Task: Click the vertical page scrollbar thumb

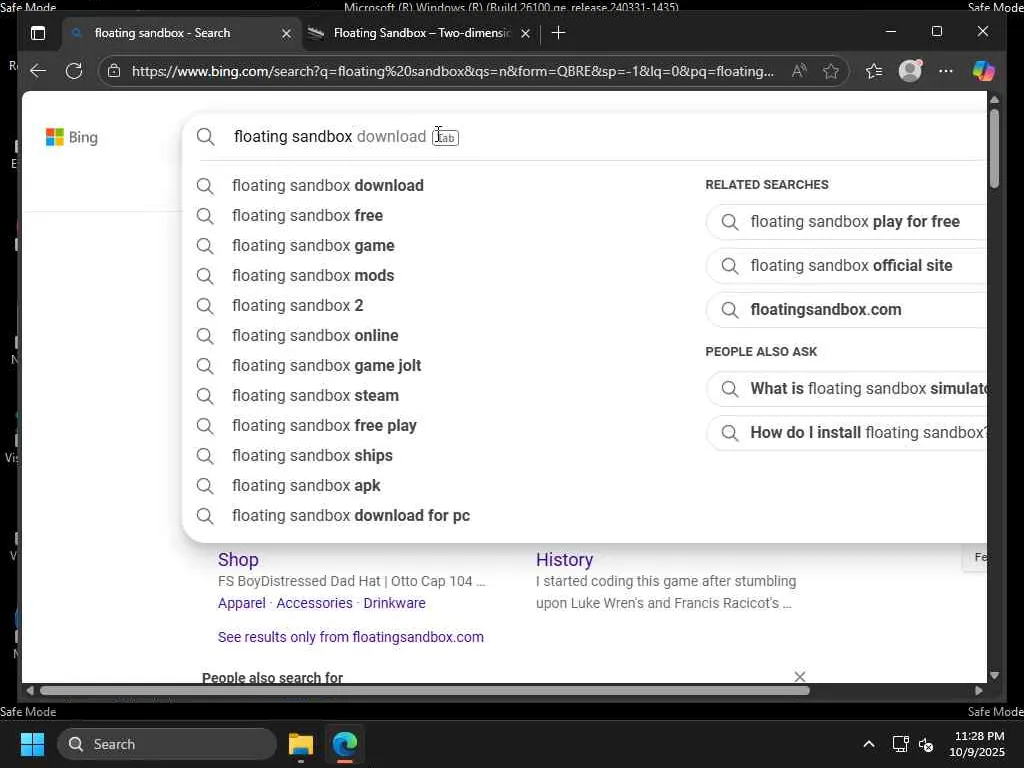Action: point(994,150)
